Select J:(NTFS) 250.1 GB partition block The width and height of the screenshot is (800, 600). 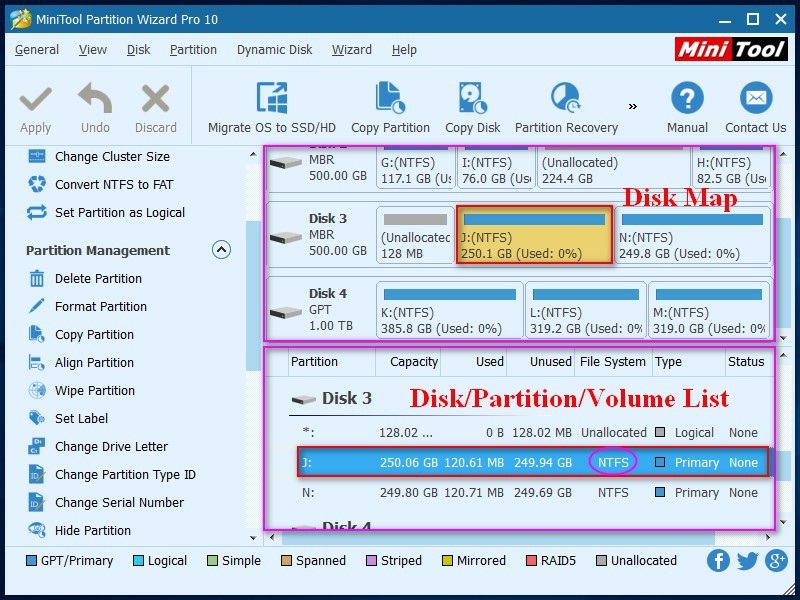tap(534, 235)
